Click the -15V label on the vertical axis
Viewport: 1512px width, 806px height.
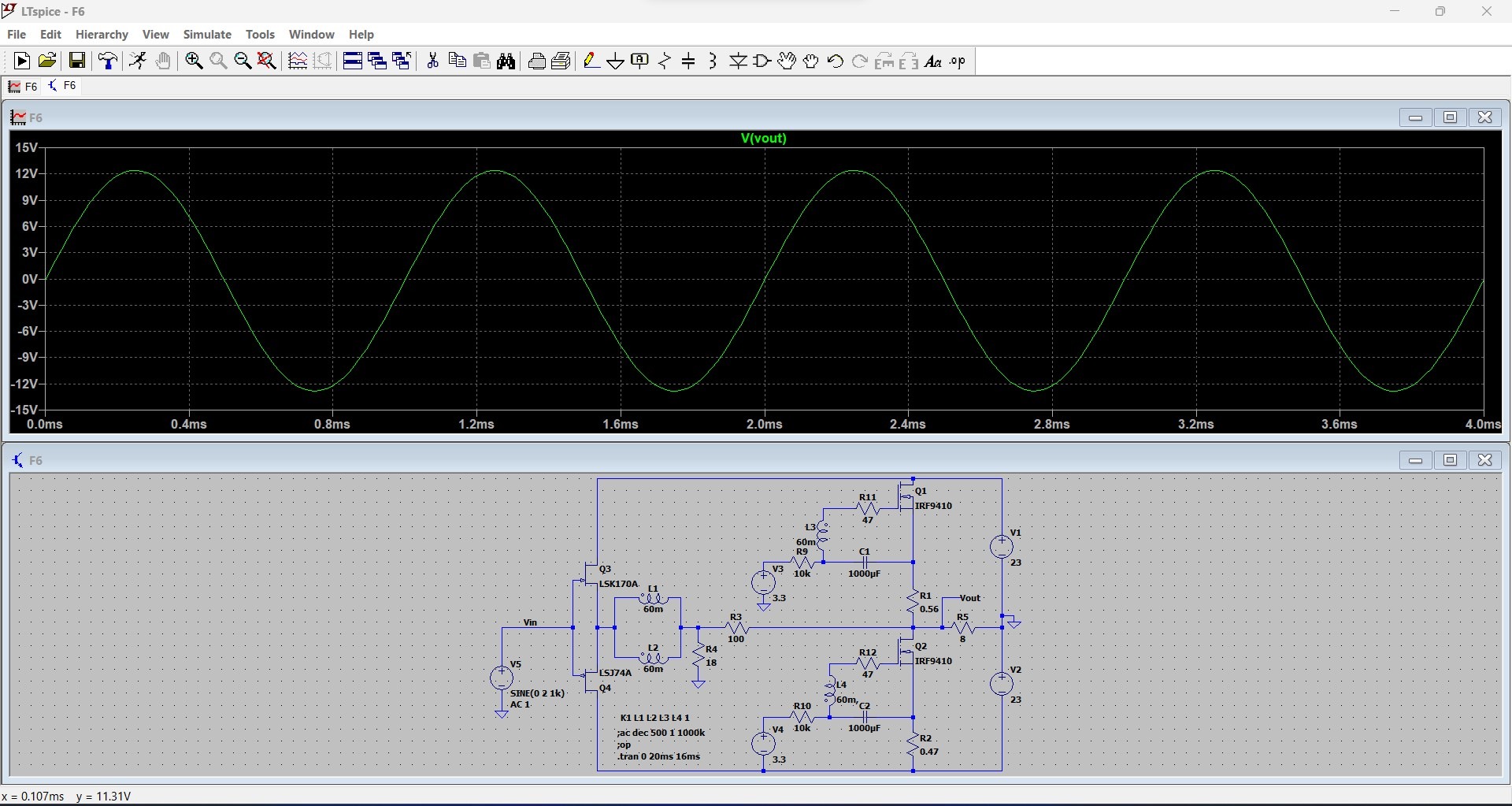click(x=24, y=410)
